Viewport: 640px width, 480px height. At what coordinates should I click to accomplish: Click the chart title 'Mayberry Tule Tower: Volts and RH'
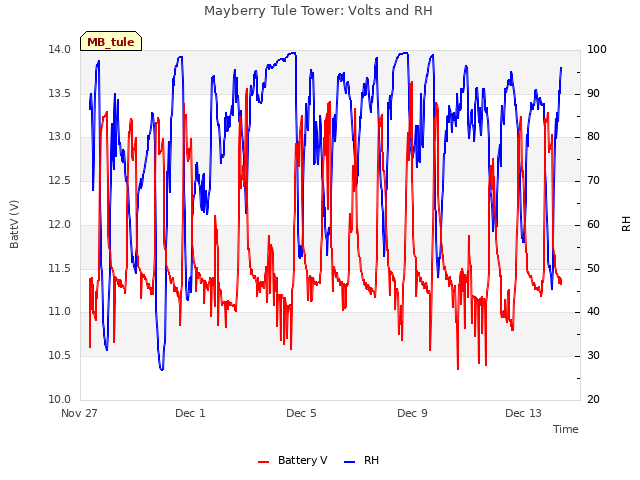318,11
